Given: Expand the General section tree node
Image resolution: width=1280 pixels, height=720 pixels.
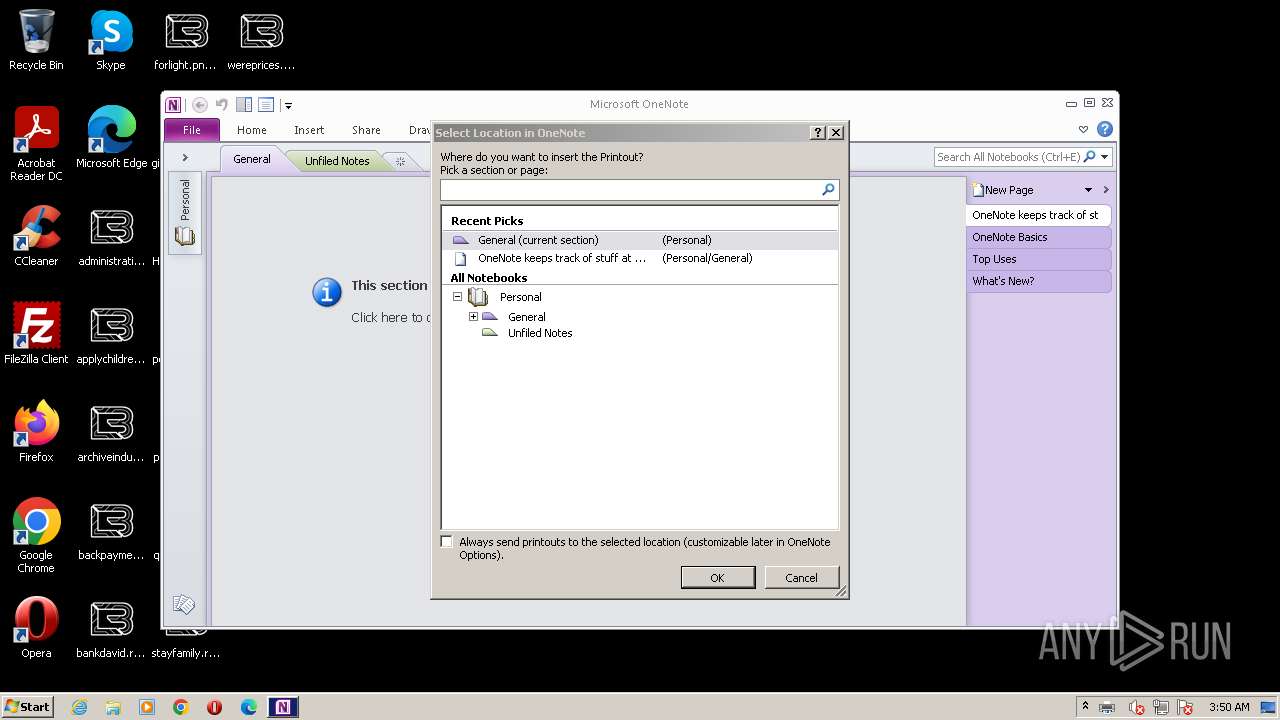Looking at the screenshot, I should 474,317.
